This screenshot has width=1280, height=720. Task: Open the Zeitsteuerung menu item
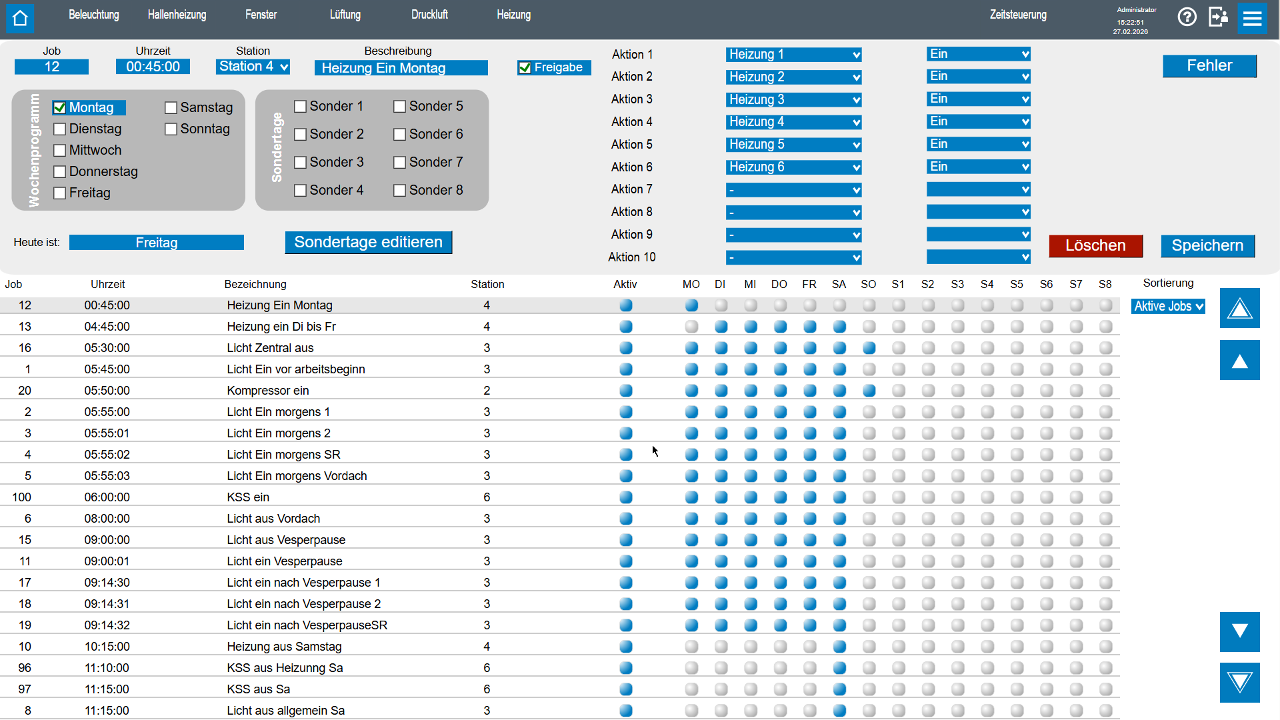tap(1018, 15)
